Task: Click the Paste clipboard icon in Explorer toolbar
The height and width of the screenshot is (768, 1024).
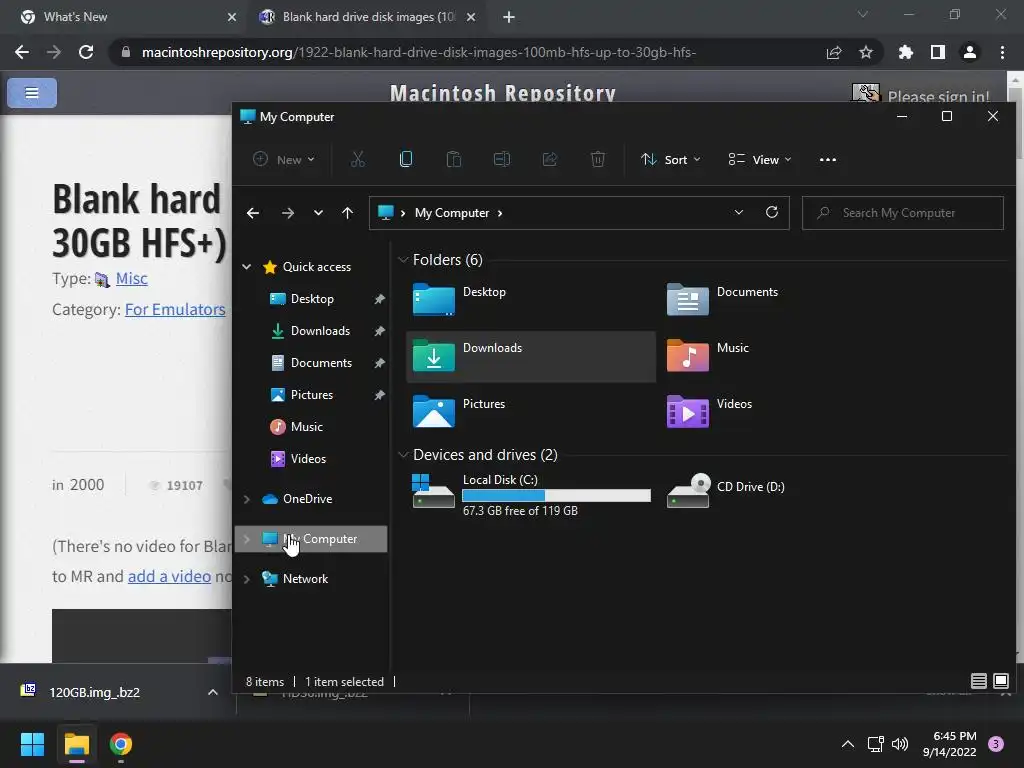Action: [454, 159]
